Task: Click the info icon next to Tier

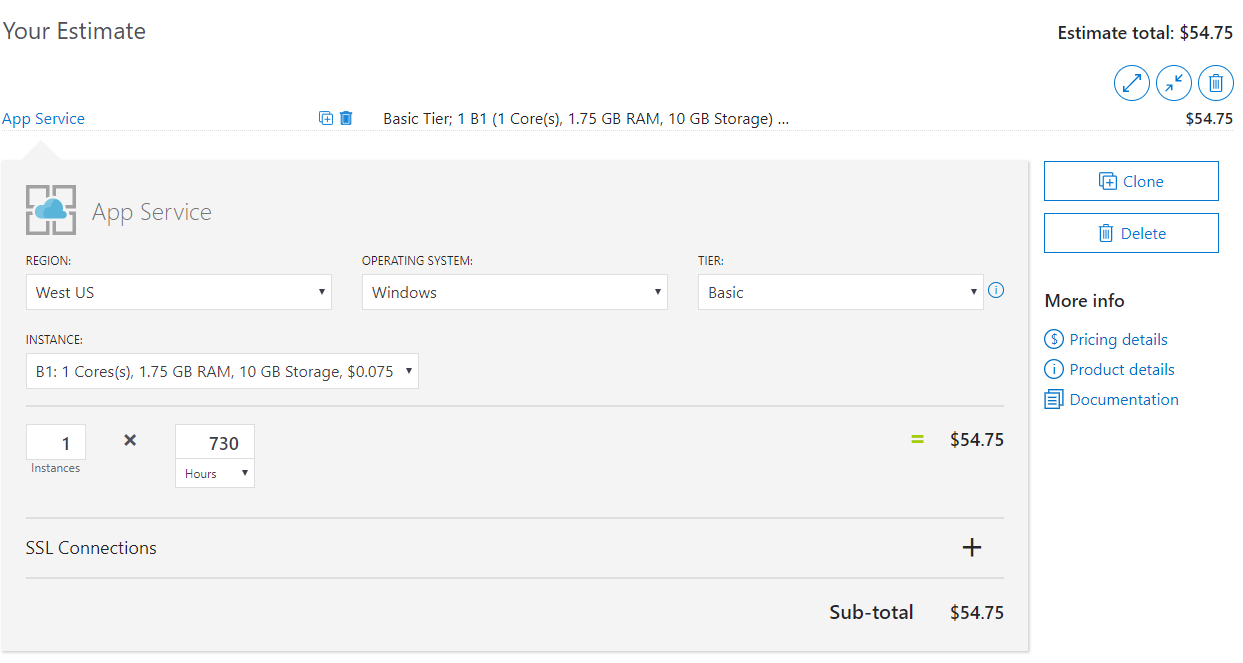Action: pyautogui.click(x=996, y=291)
